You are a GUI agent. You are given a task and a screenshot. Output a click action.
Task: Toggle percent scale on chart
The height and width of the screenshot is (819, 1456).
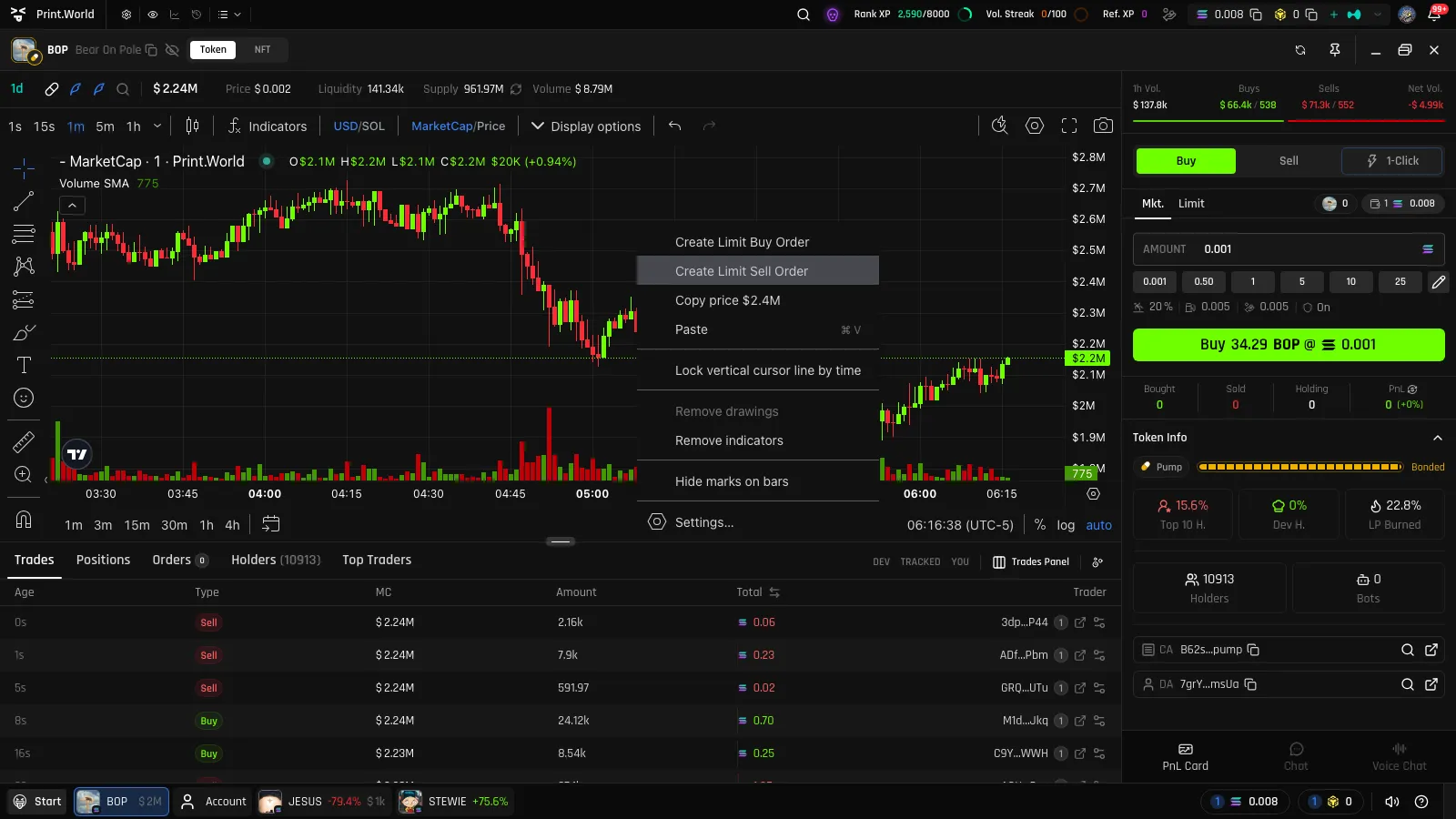(1040, 525)
